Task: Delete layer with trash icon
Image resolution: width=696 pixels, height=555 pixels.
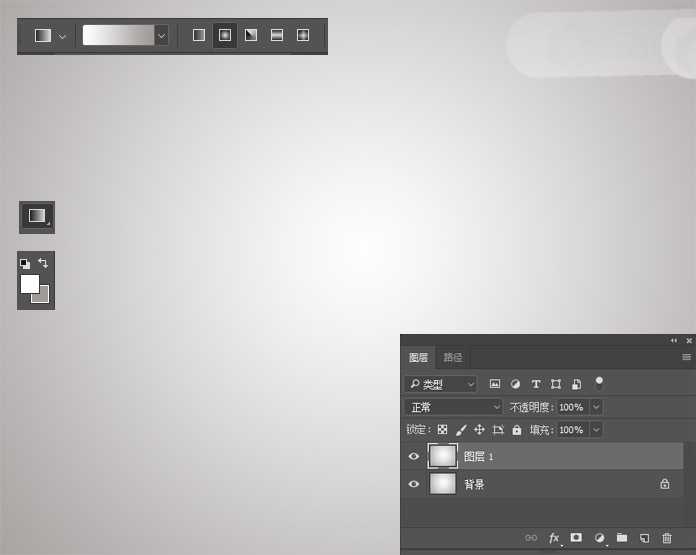Action: point(667,538)
